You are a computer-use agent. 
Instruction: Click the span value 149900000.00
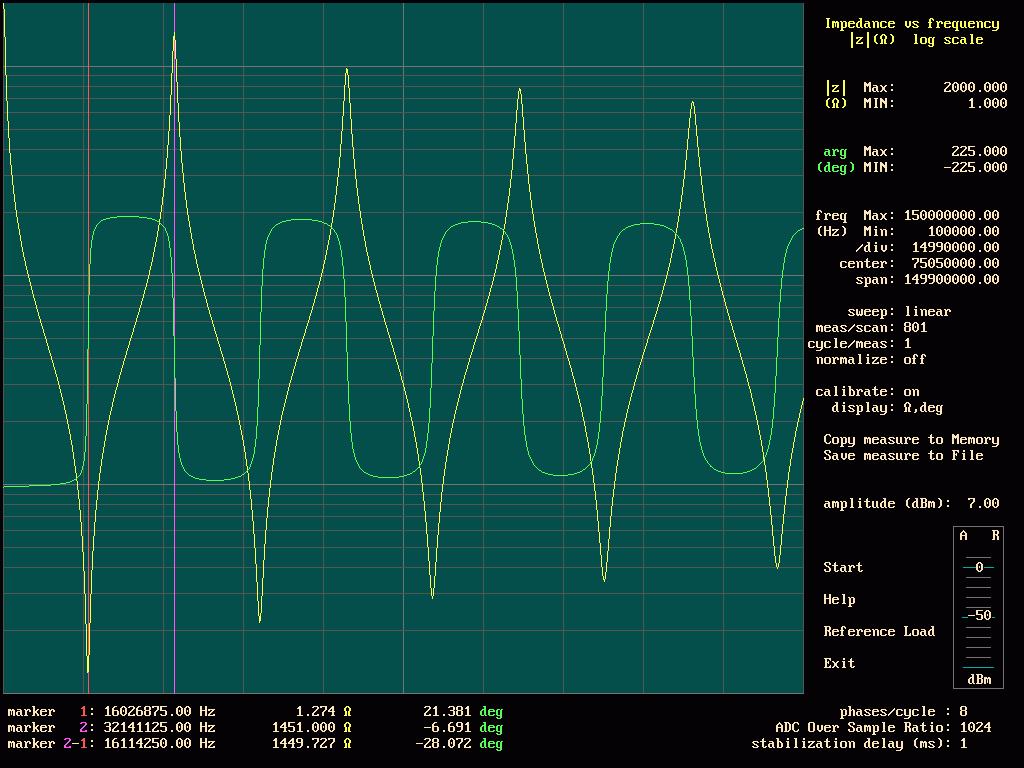[952, 280]
